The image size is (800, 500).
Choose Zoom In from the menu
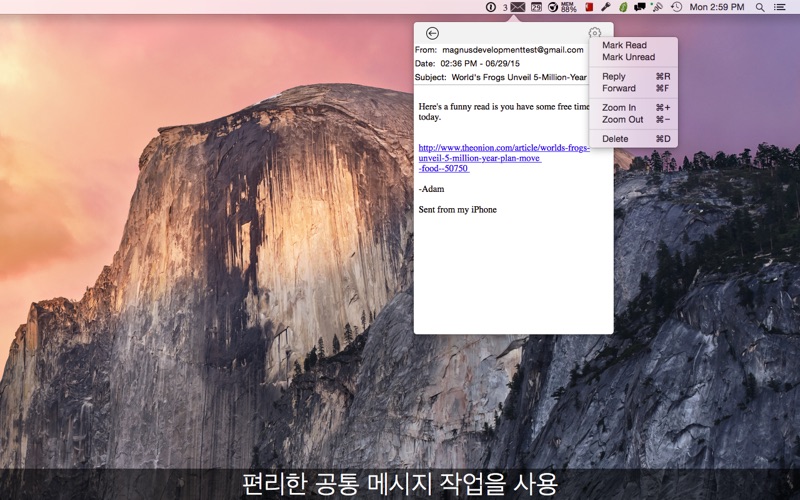(x=633, y=108)
